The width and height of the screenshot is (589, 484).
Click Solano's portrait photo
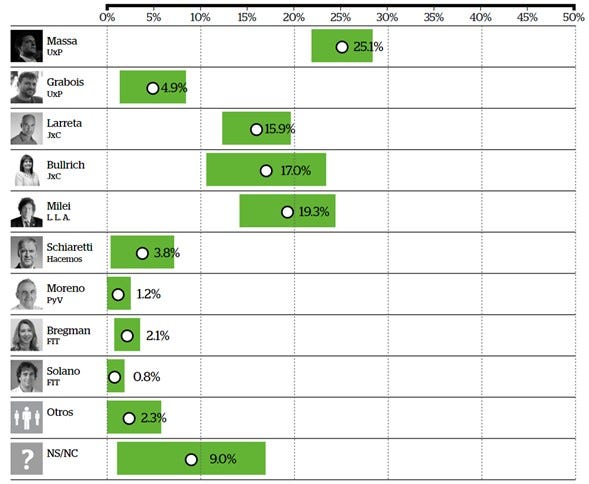click(27, 376)
